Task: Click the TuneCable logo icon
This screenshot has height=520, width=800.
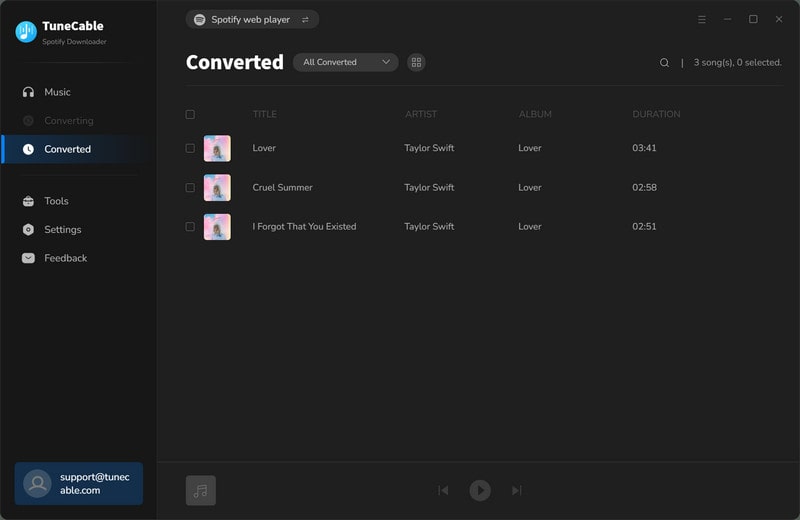Action: pyautogui.click(x=26, y=32)
